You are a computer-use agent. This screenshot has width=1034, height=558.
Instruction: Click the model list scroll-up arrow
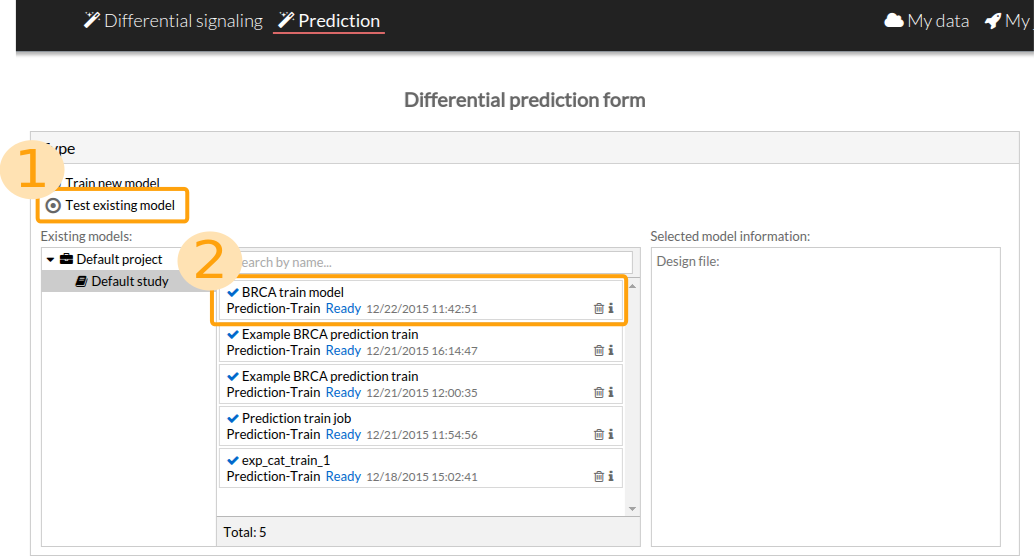point(632,287)
